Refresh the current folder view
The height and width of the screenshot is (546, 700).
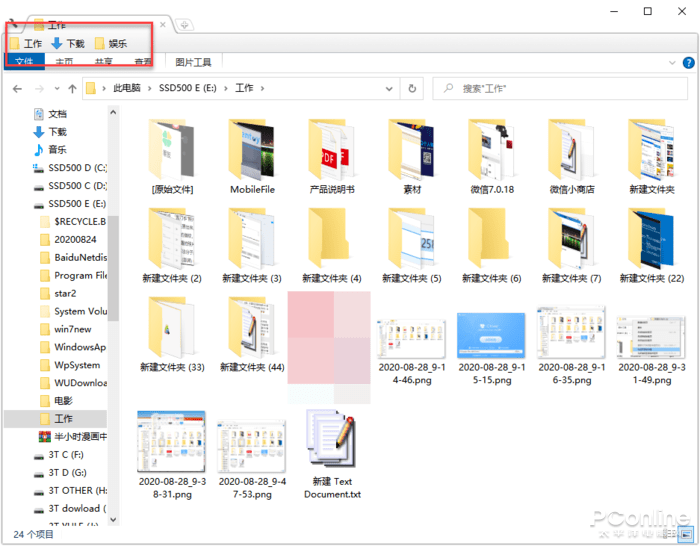point(412,89)
